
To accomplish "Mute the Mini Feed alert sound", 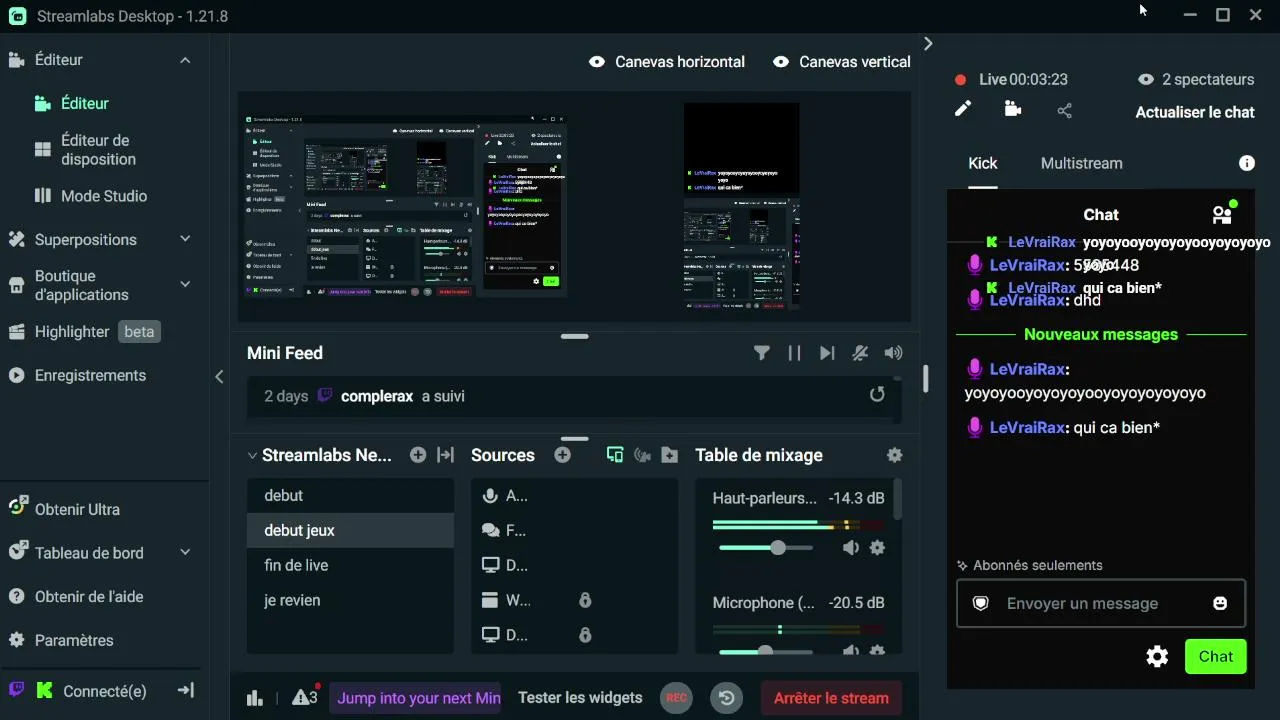I will pyautogui.click(x=893, y=353).
